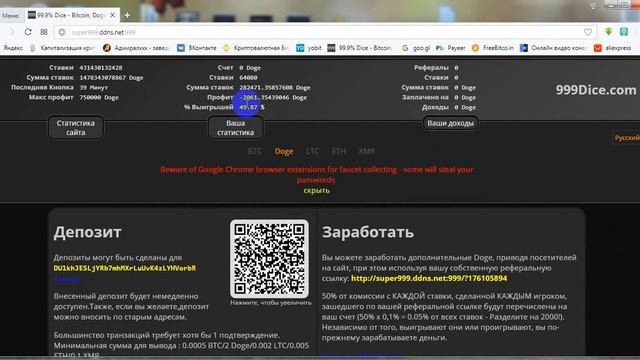640x360 pixels.
Task: Open the Русский language selector
Action: (x=627, y=138)
